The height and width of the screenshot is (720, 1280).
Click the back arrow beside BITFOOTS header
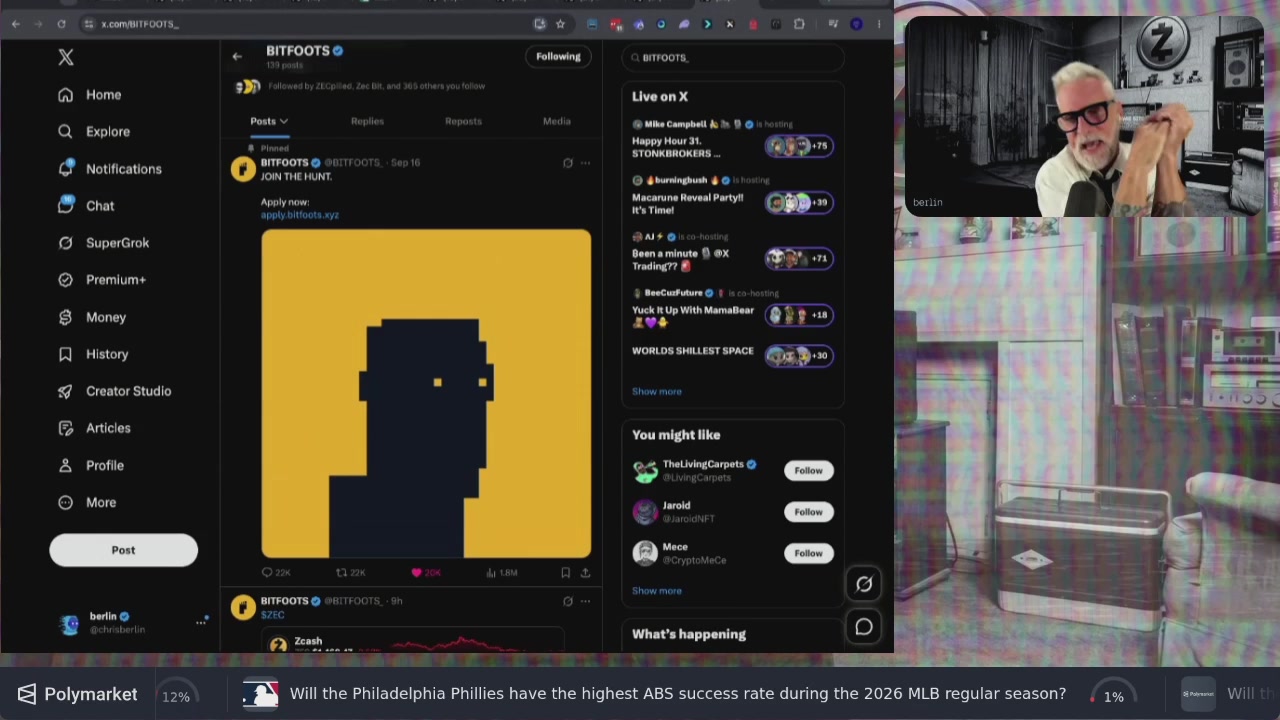237,57
